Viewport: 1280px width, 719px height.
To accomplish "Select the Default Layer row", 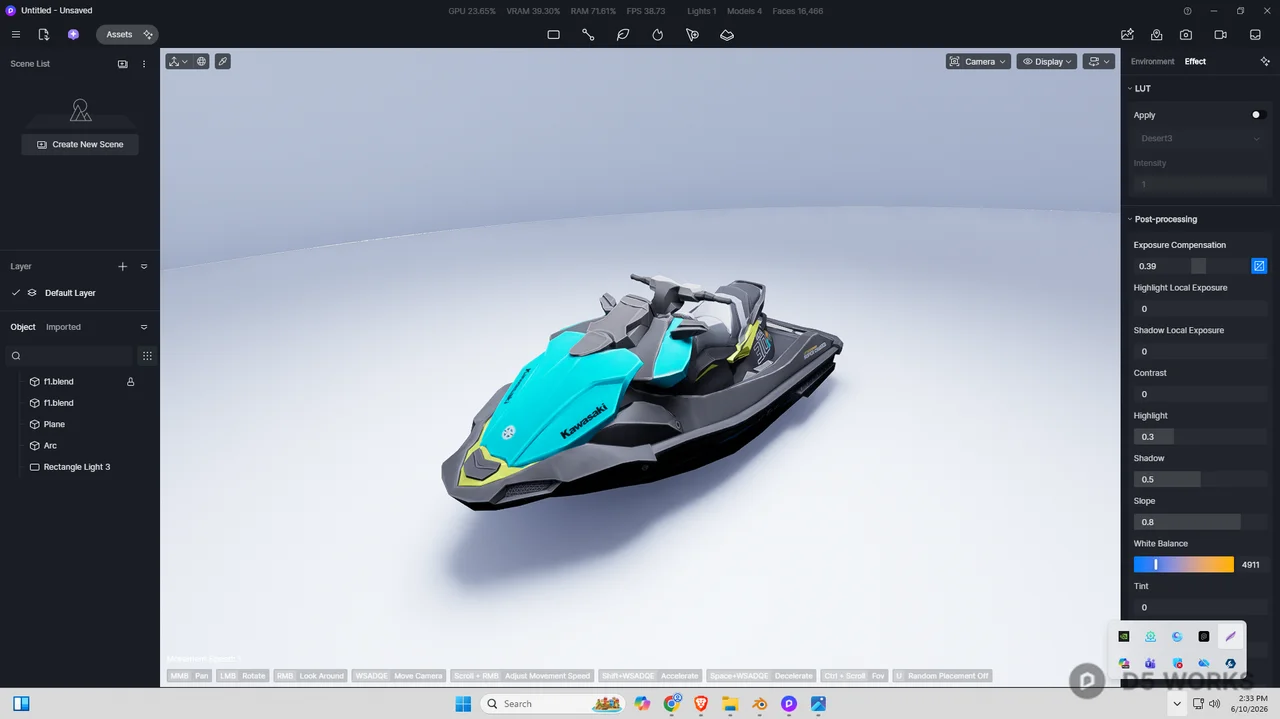I will 80,293.
